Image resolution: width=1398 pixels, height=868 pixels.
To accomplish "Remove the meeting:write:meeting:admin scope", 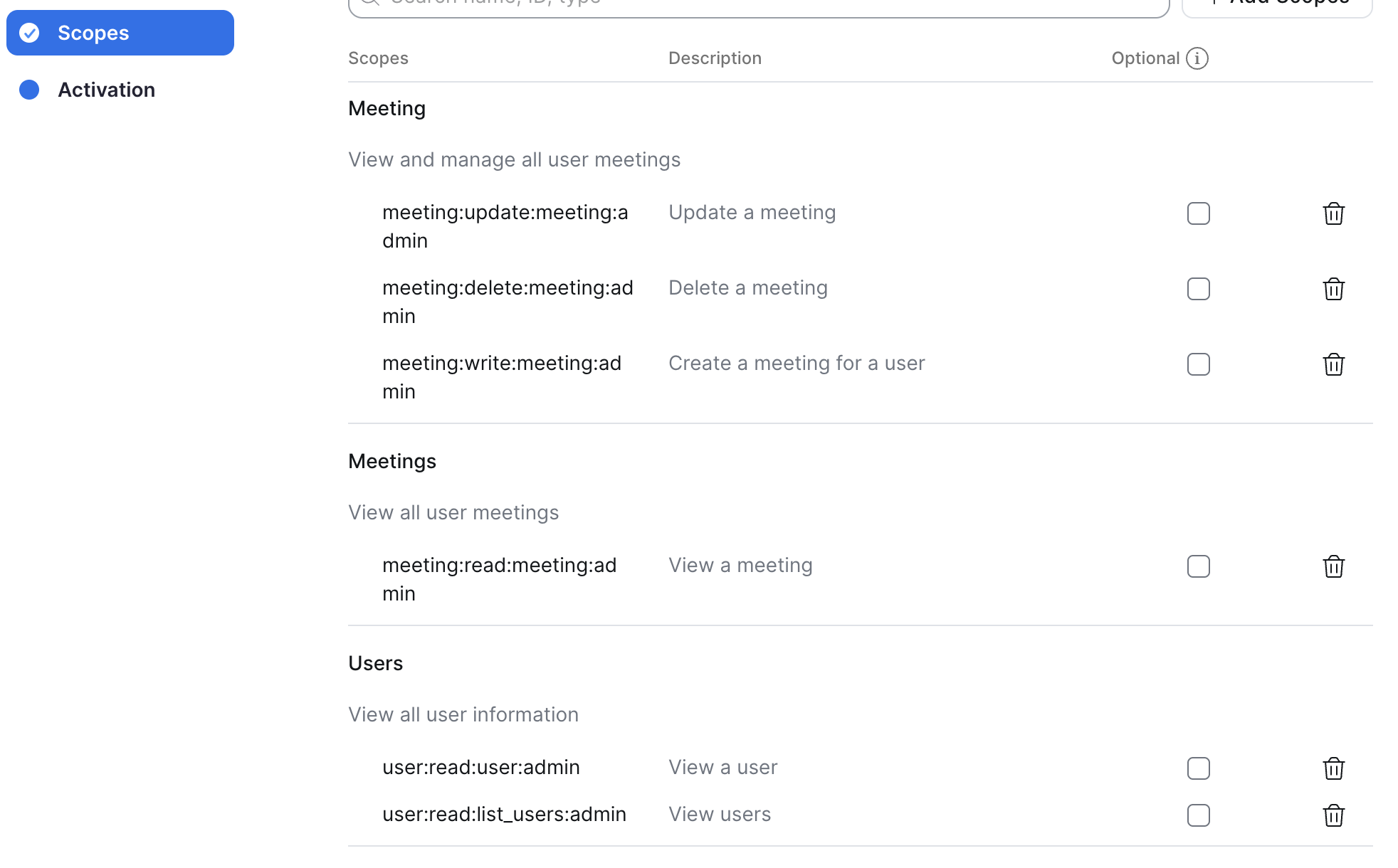I will tap(1333, 364).
